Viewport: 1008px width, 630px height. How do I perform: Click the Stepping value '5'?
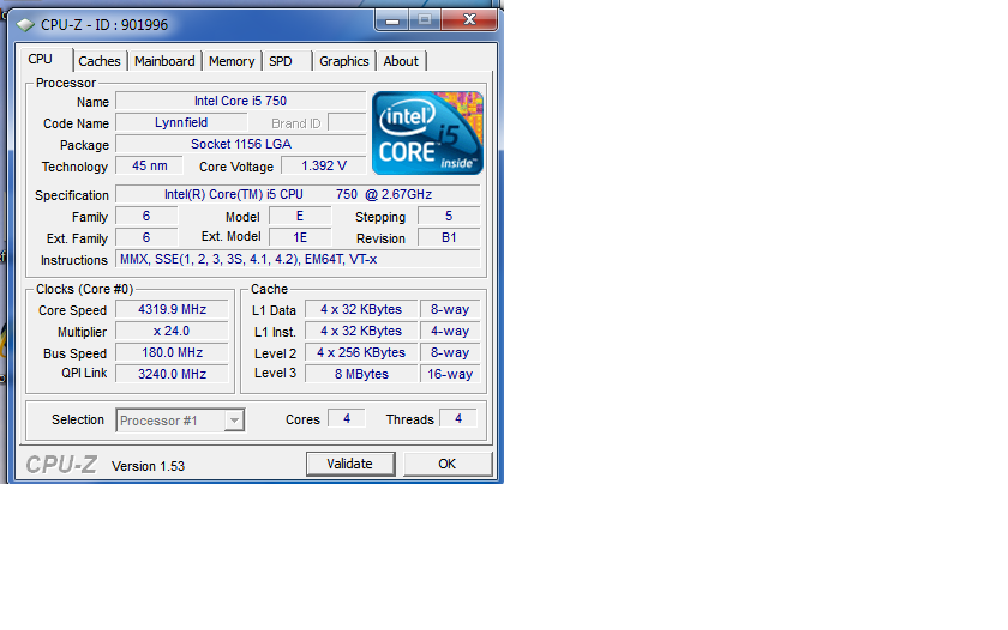pyautogui.click(x=449, y=216)
